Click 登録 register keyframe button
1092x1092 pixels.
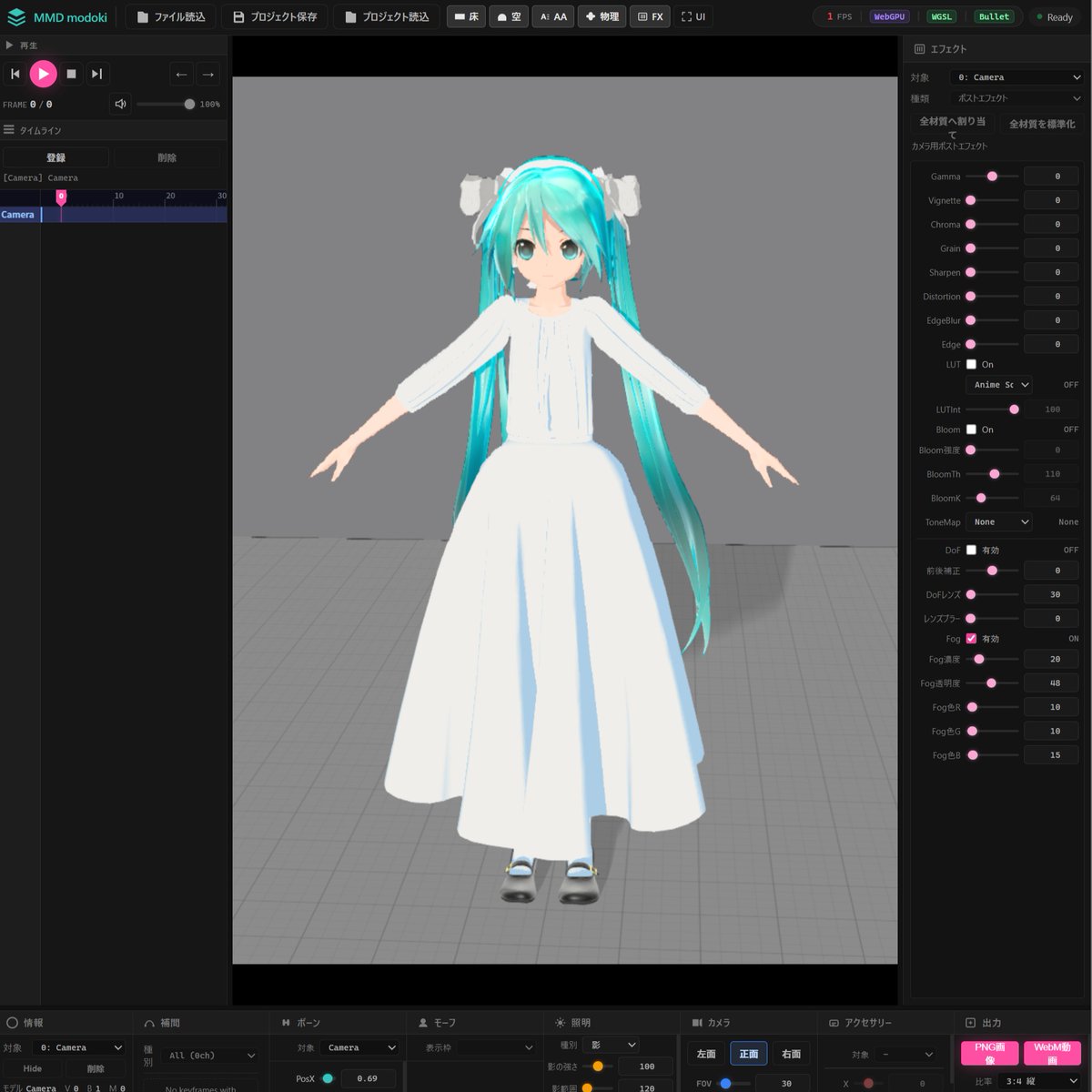[x=56, y=157]
